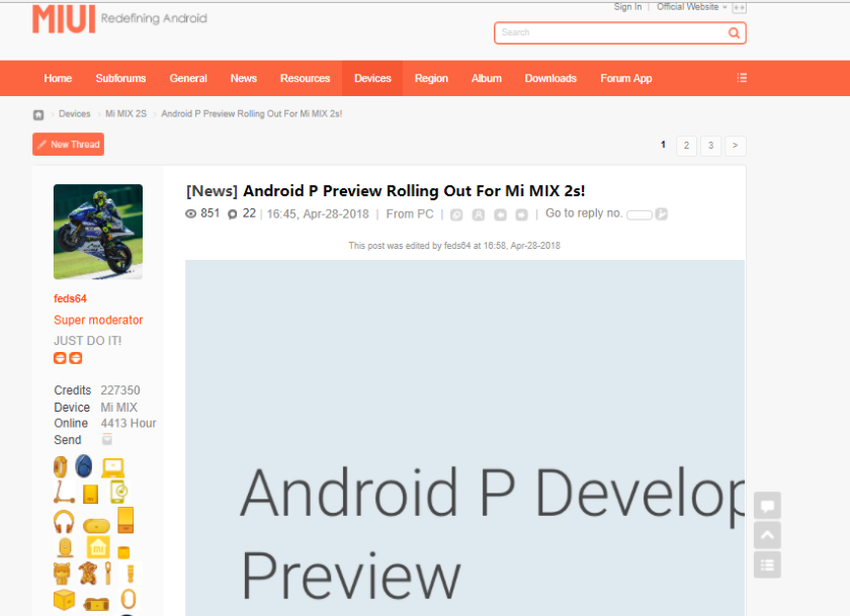Jump to next reply with the right arrow icon
Viewport: 850px width, 616px height.
point(521,214)
